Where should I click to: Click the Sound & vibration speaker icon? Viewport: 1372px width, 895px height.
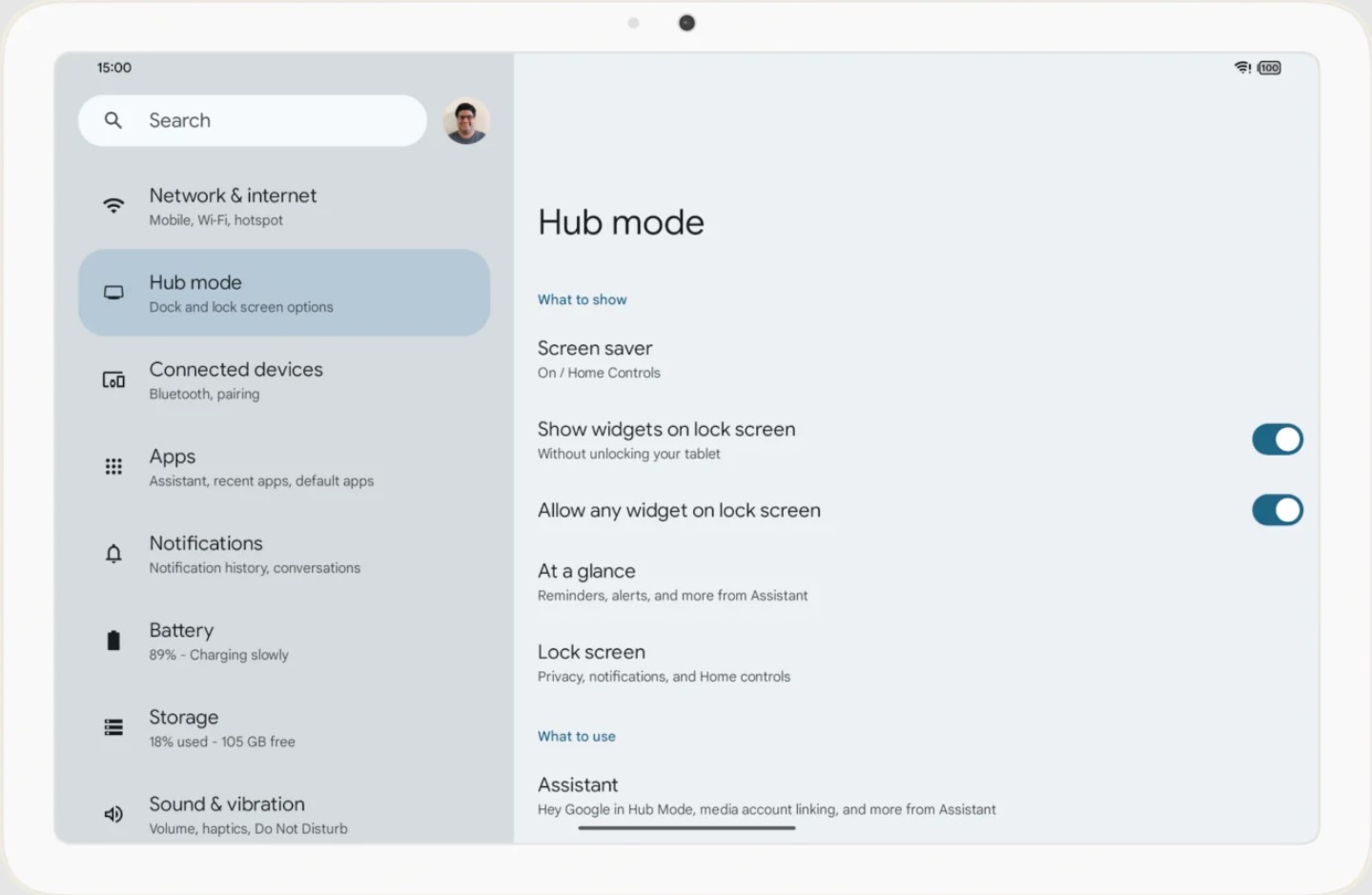[113, 814]
